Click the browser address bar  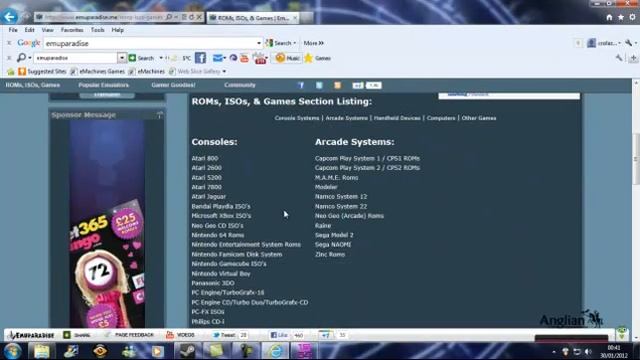pyautogui.click(x=100, y=17)
